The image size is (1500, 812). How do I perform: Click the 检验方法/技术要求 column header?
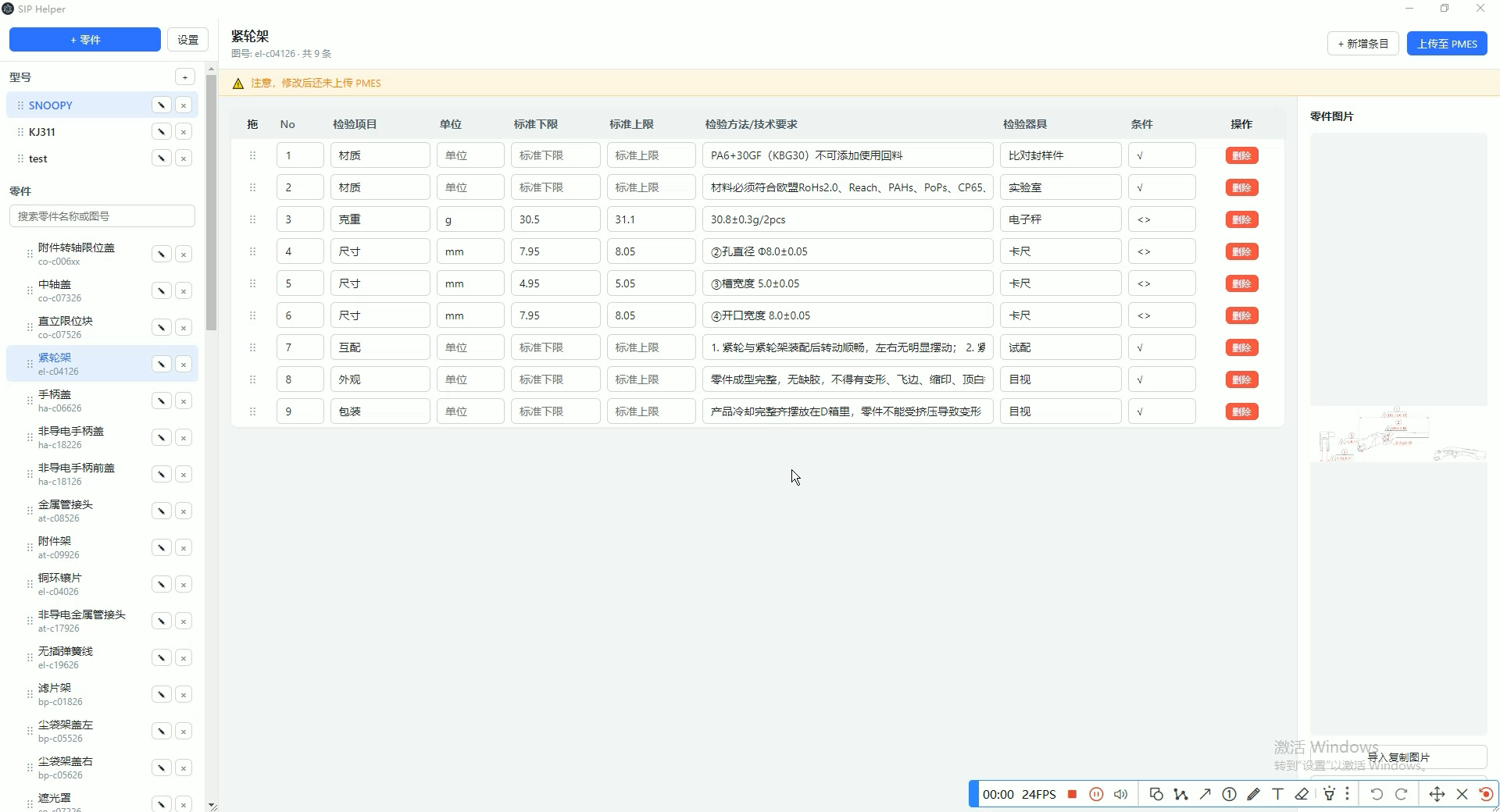point(751,124)
